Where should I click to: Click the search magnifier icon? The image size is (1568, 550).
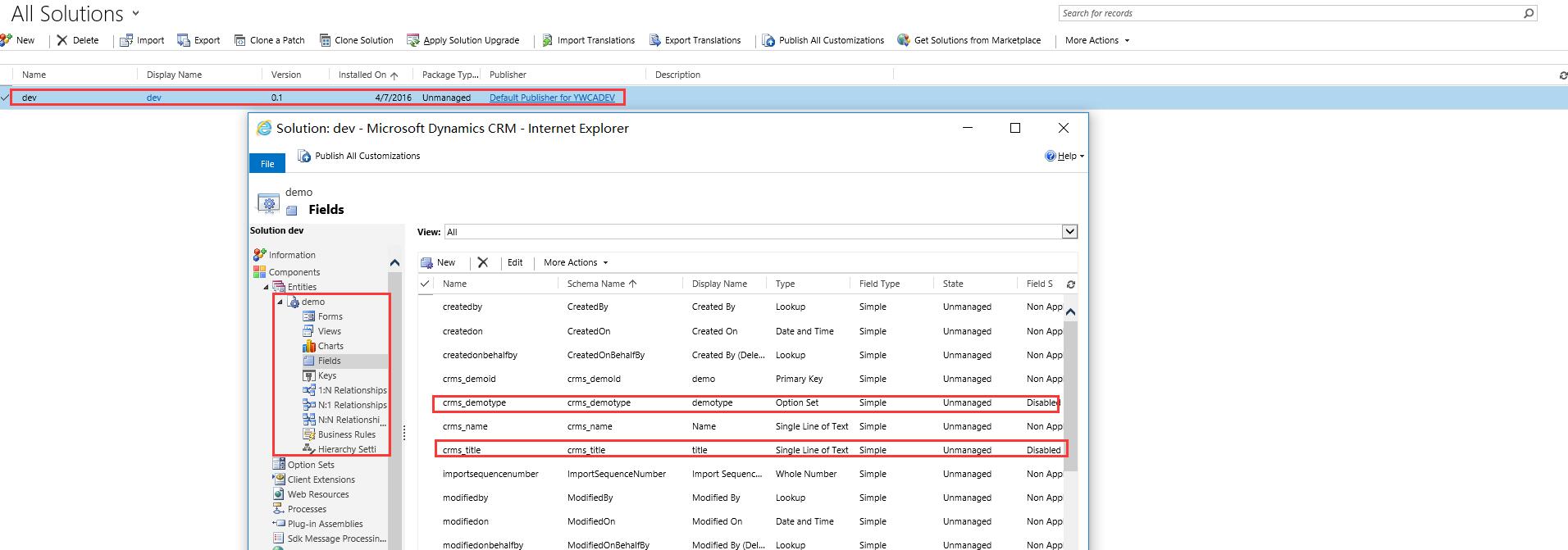tap(1529, 13)
